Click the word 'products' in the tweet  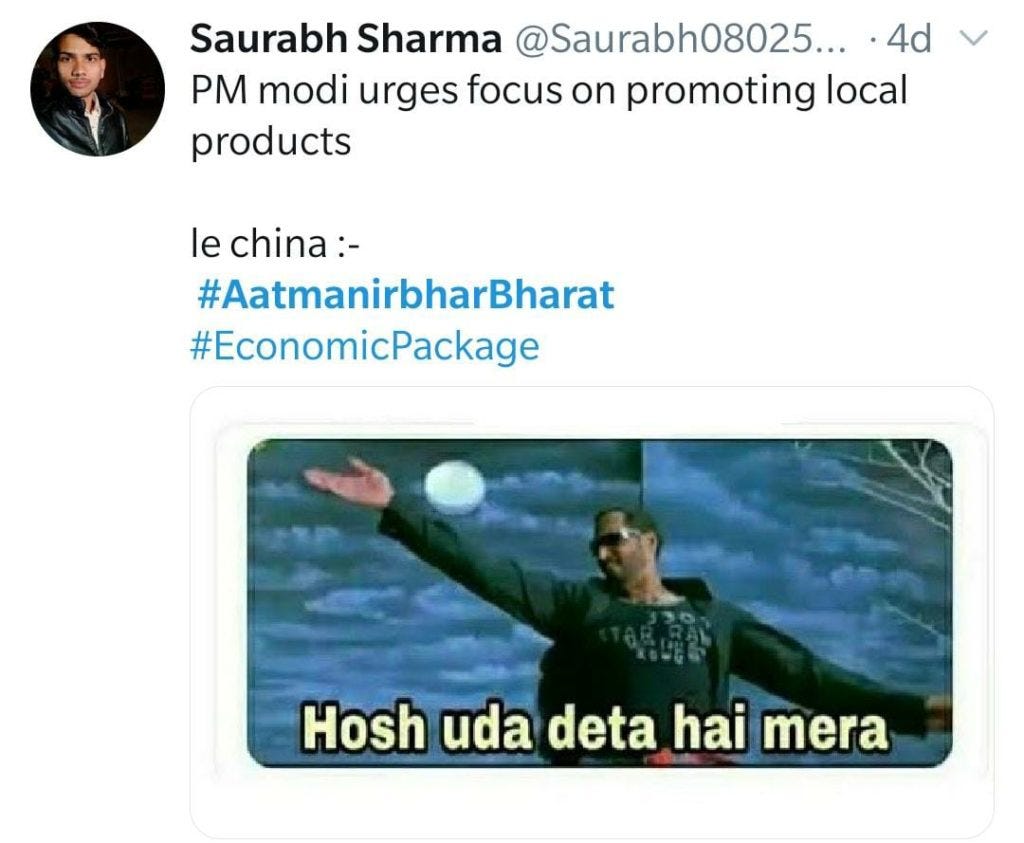pyautogui.click(x=271, y=142)
